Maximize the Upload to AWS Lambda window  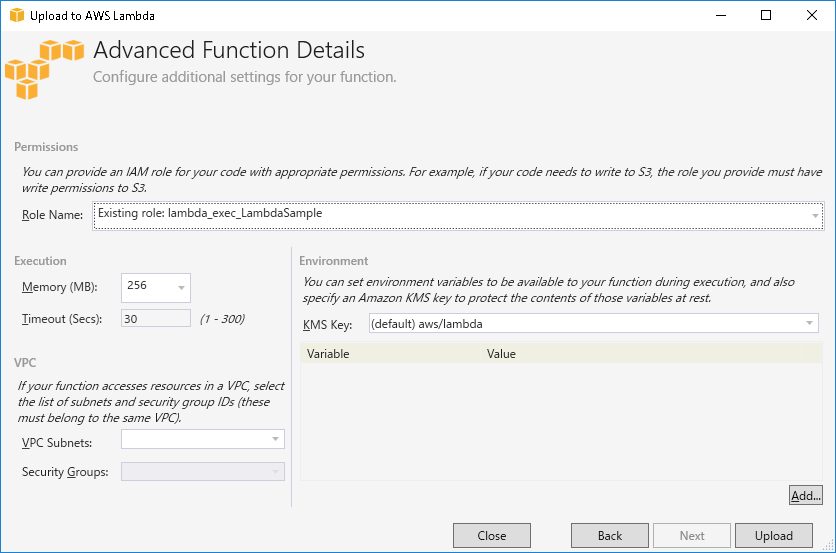766,16
